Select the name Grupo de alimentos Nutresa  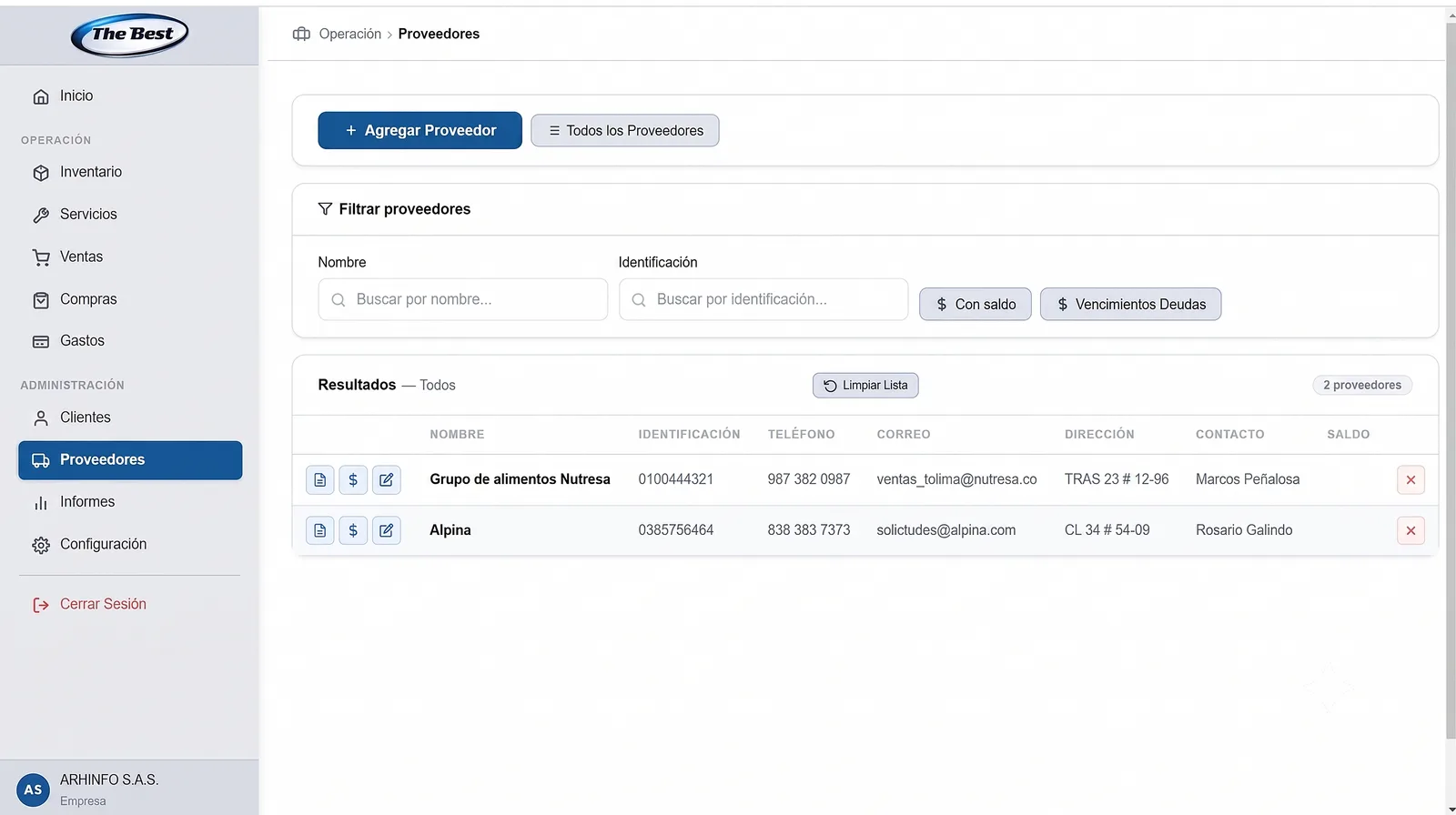pyautogui.click(x=520, y=479)
